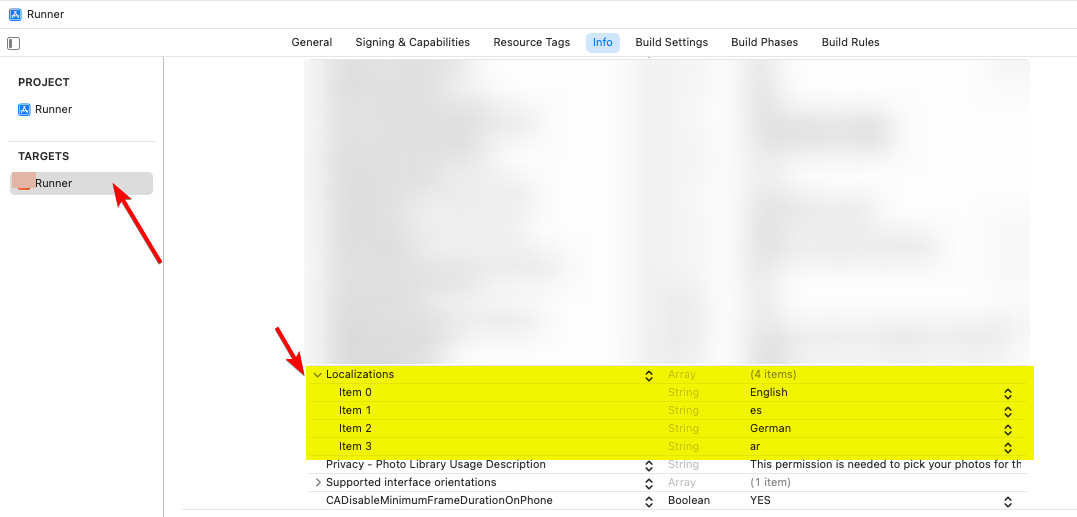Click the Boolean type of CADisableMinimumFrameDurationOnPhone
The height and width of the screenshot is (517, 1077).
tap(689, 501)
